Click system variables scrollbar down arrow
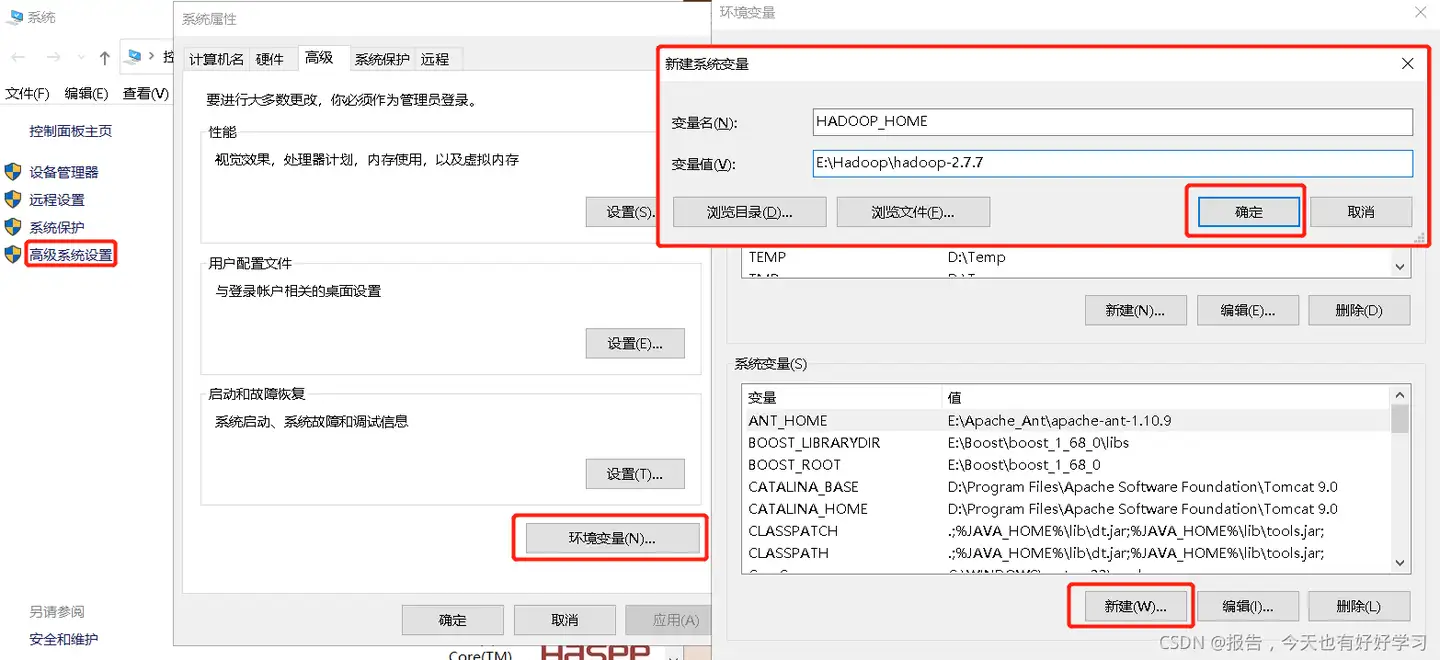The image size is (1440, 660). 1400,563
